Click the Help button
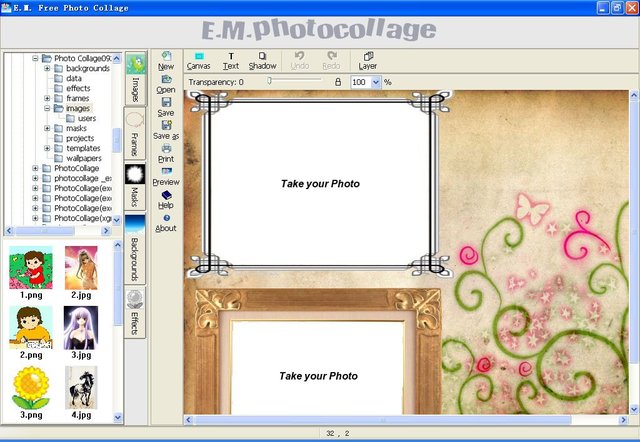The image size is (640, 442). click(x=166, y=200)
